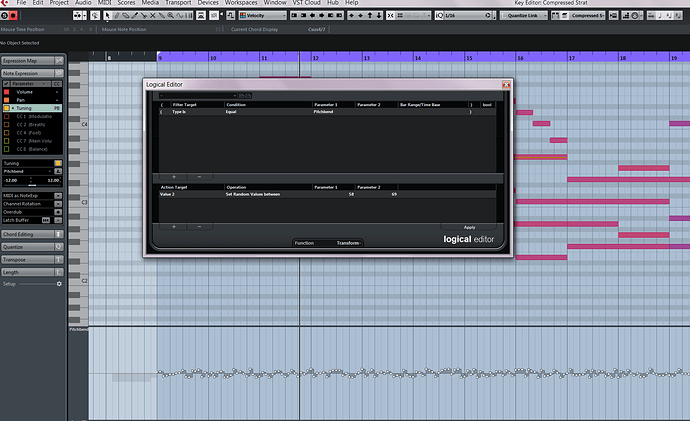Screen dimensions: 690x421
Task: Click the orange Pan color swatch
Action: coord(7,100)
